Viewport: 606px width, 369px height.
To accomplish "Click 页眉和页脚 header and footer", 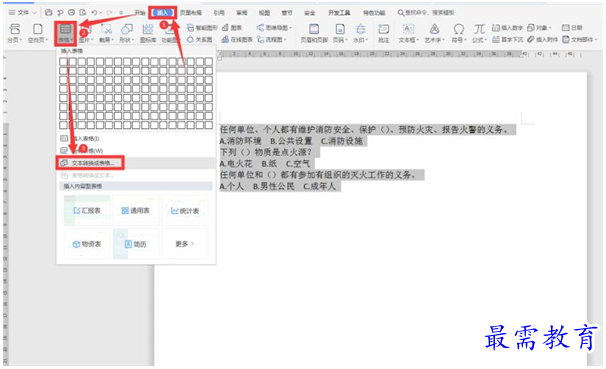I will coord(314,33).
